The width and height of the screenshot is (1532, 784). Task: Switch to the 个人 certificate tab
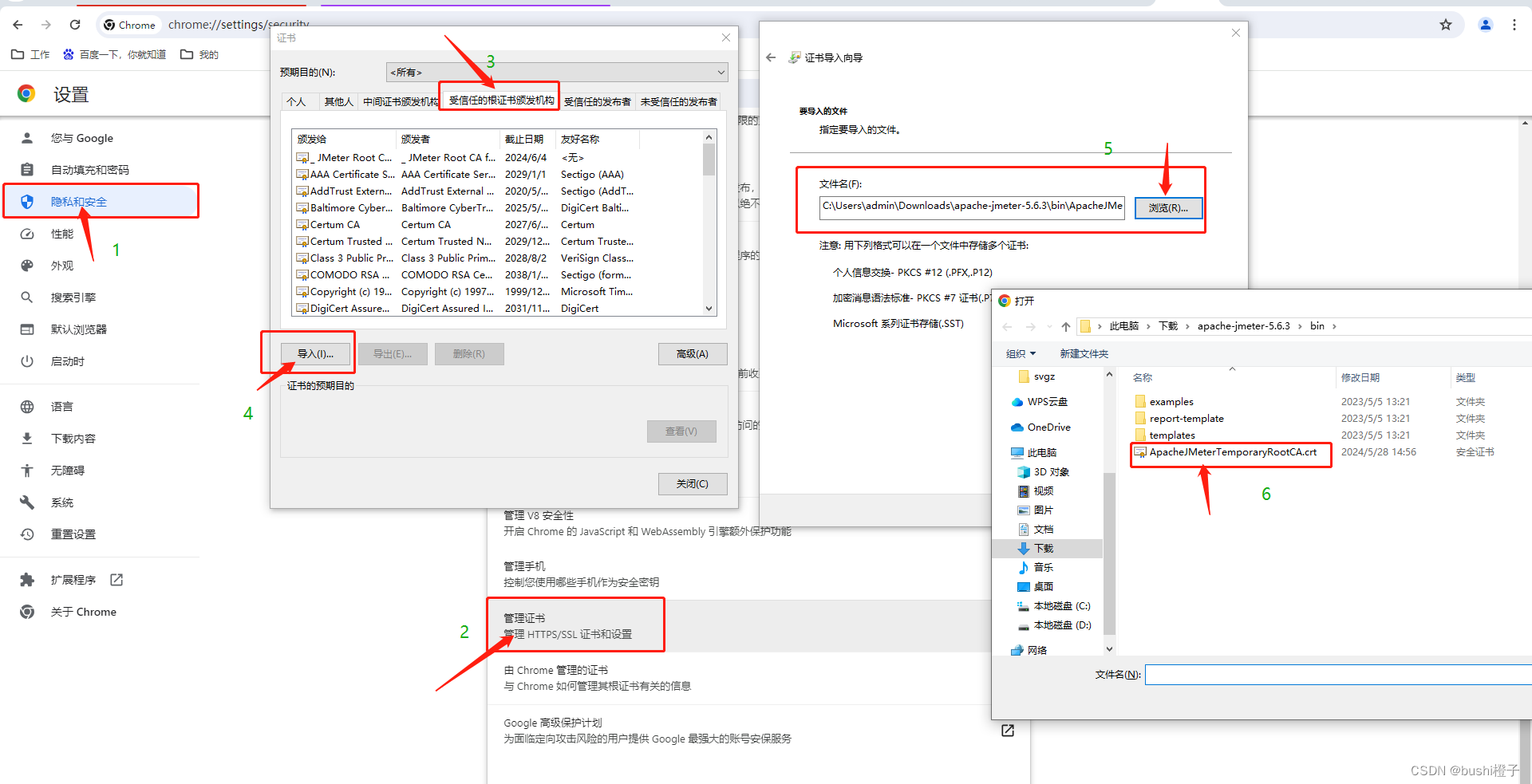click(x=296, y=101)
